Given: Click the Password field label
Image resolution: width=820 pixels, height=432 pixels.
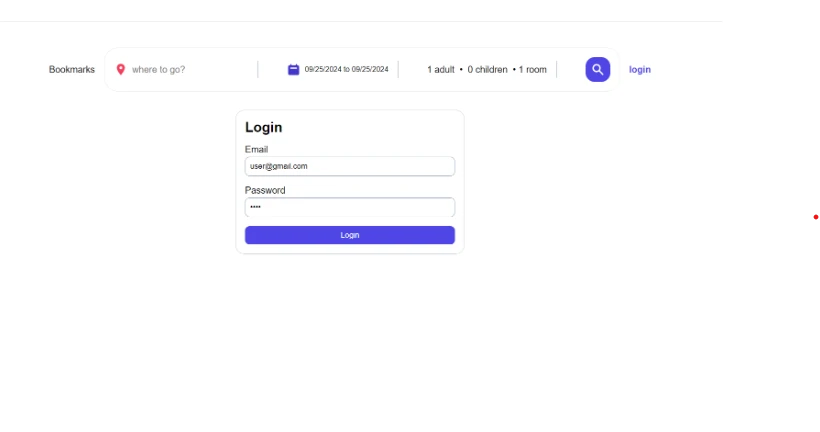Looking at the screenshot, I should click(x=265, y=190).
